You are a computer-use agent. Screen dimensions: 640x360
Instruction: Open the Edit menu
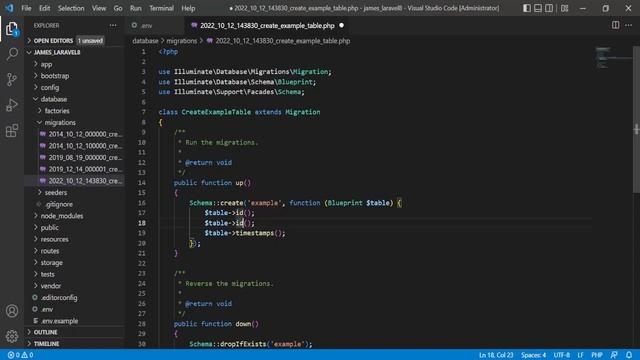tap(44, 8)
